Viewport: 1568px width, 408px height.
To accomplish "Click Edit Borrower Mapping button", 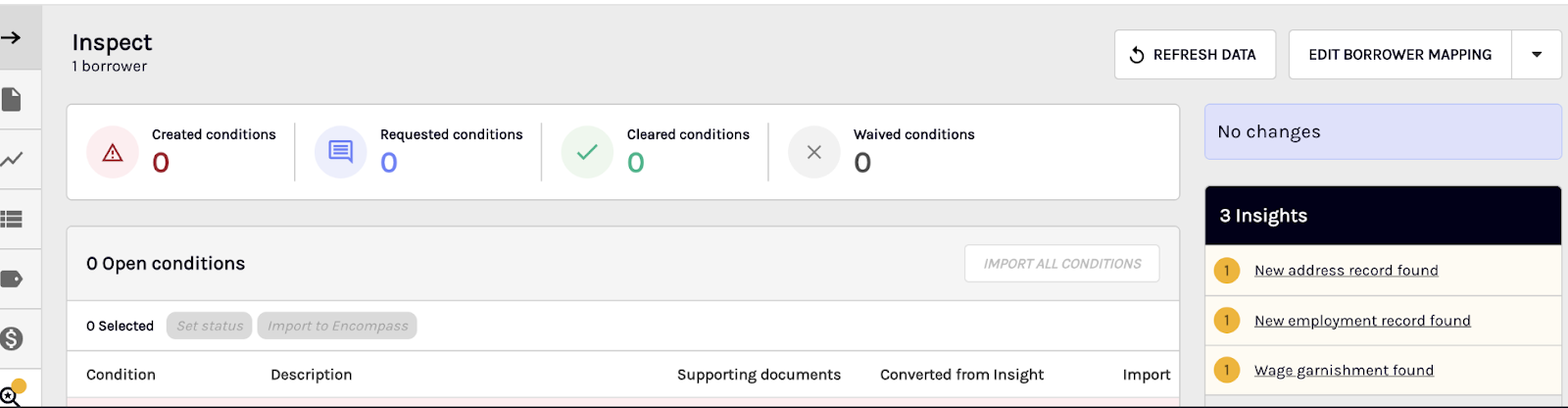I will point(1399,55).
